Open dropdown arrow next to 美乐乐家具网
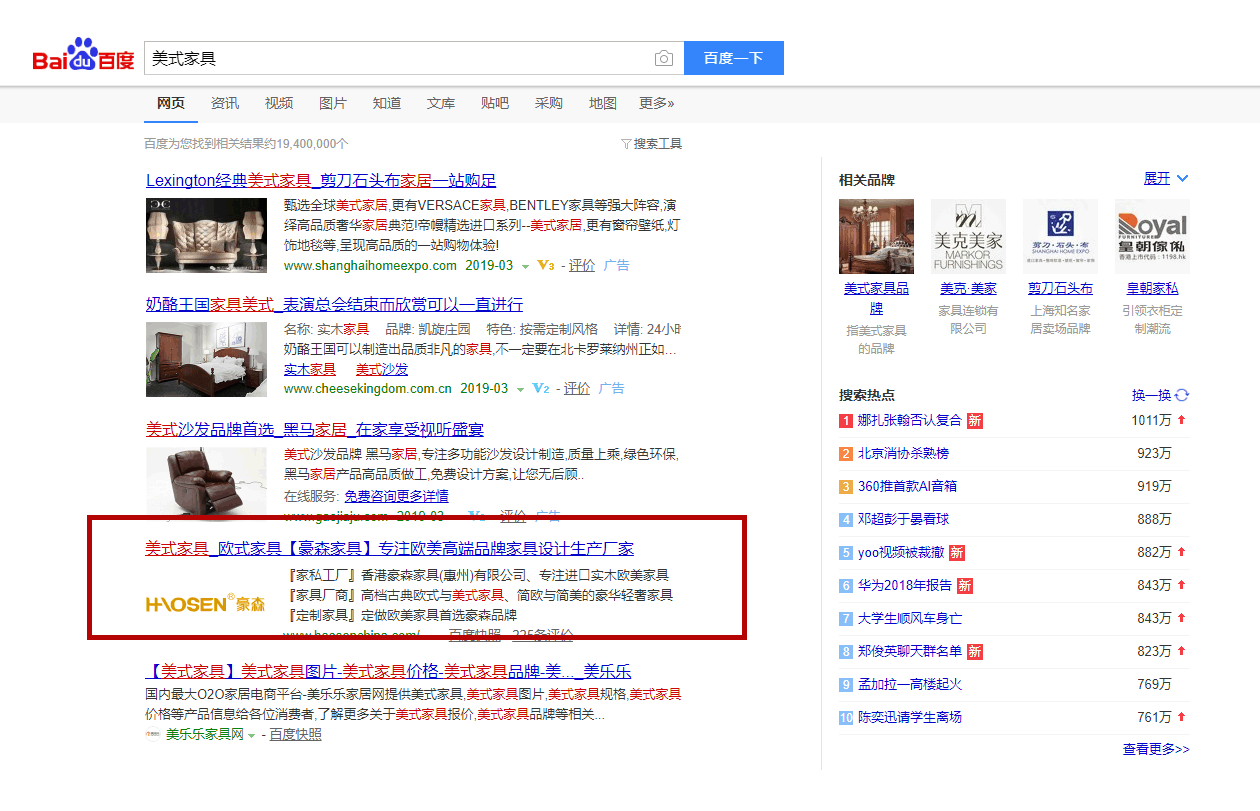 251,735
